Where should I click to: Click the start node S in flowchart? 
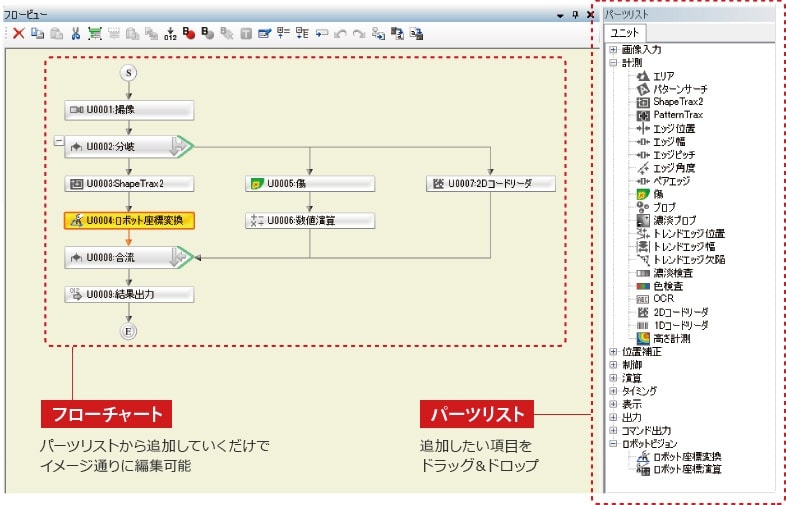click(127, 72)
